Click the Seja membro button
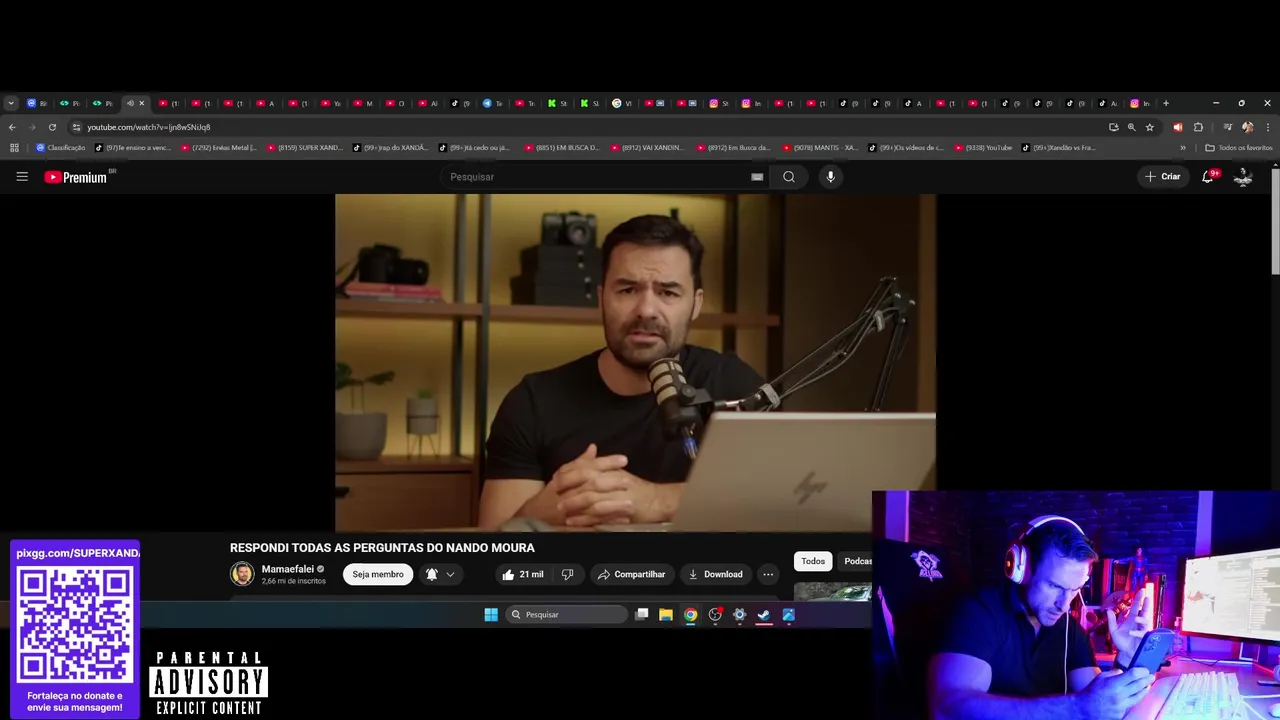1280x720 pixels. point(378,574)
